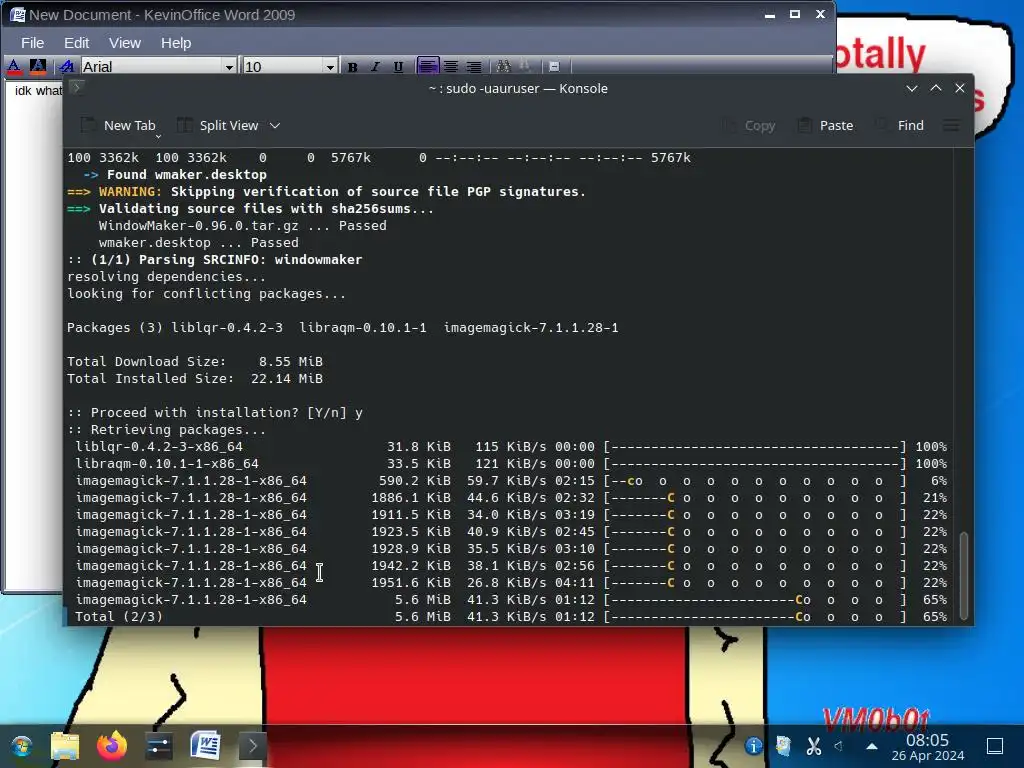This screenshot has width=1024, height=768.
Task: Click the Konsole keep-below down chevron
Action: coord(912,88)
